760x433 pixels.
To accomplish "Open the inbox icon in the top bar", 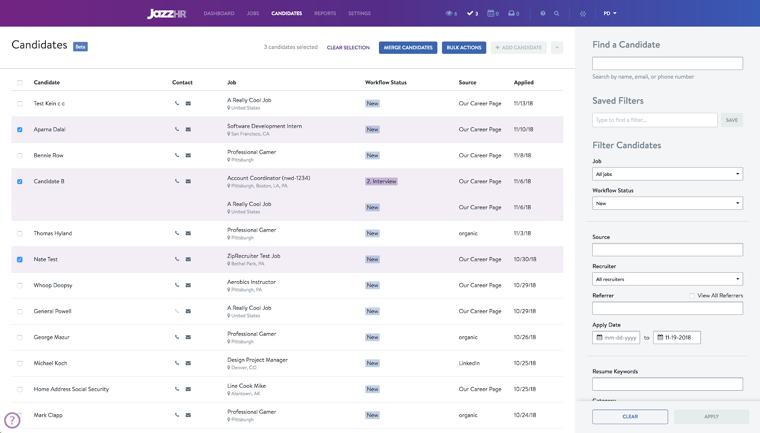I will 513,14.
